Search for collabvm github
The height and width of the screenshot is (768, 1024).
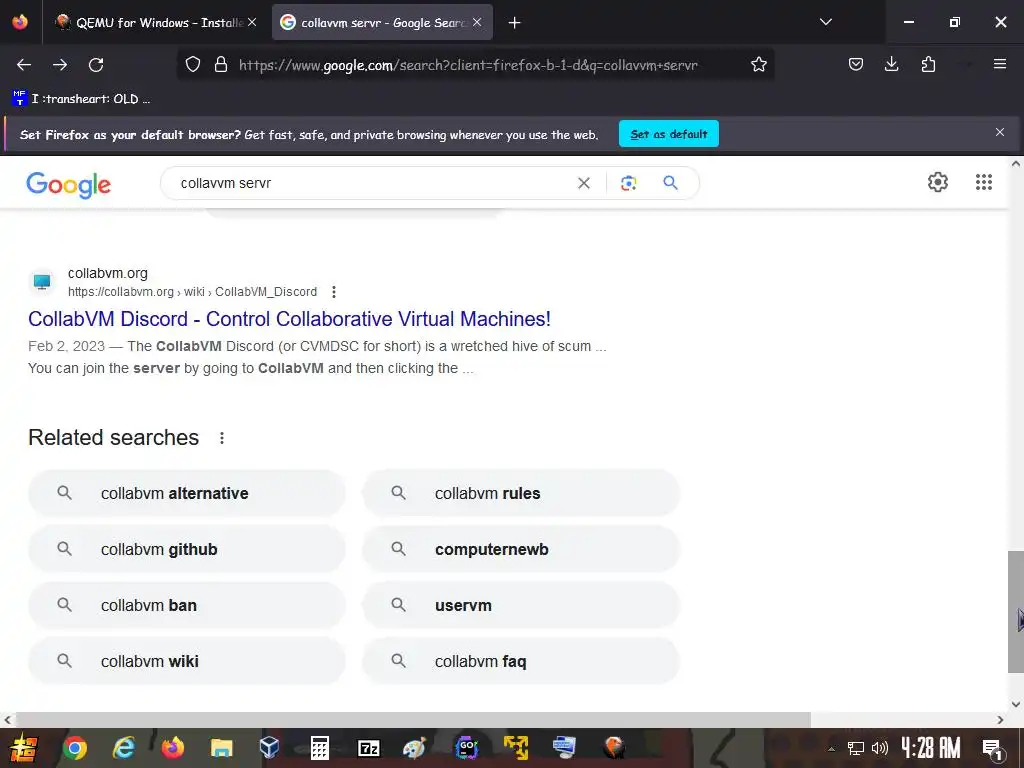[187, 549]
